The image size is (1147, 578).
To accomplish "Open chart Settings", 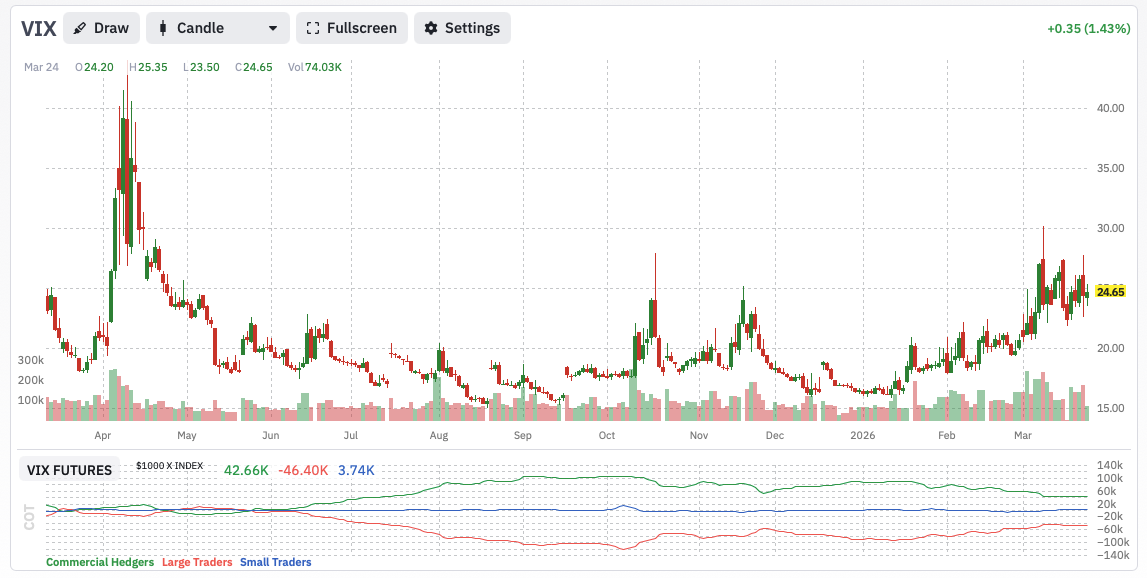I will coord(462,28).
